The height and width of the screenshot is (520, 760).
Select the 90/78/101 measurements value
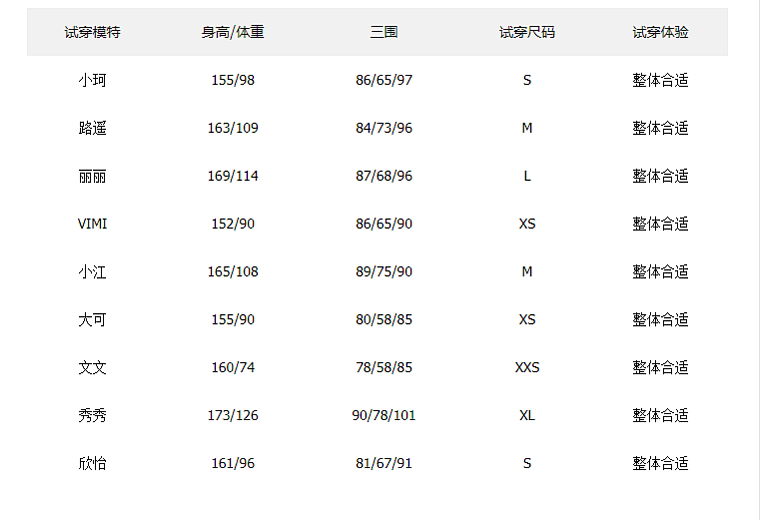[384, 415]
